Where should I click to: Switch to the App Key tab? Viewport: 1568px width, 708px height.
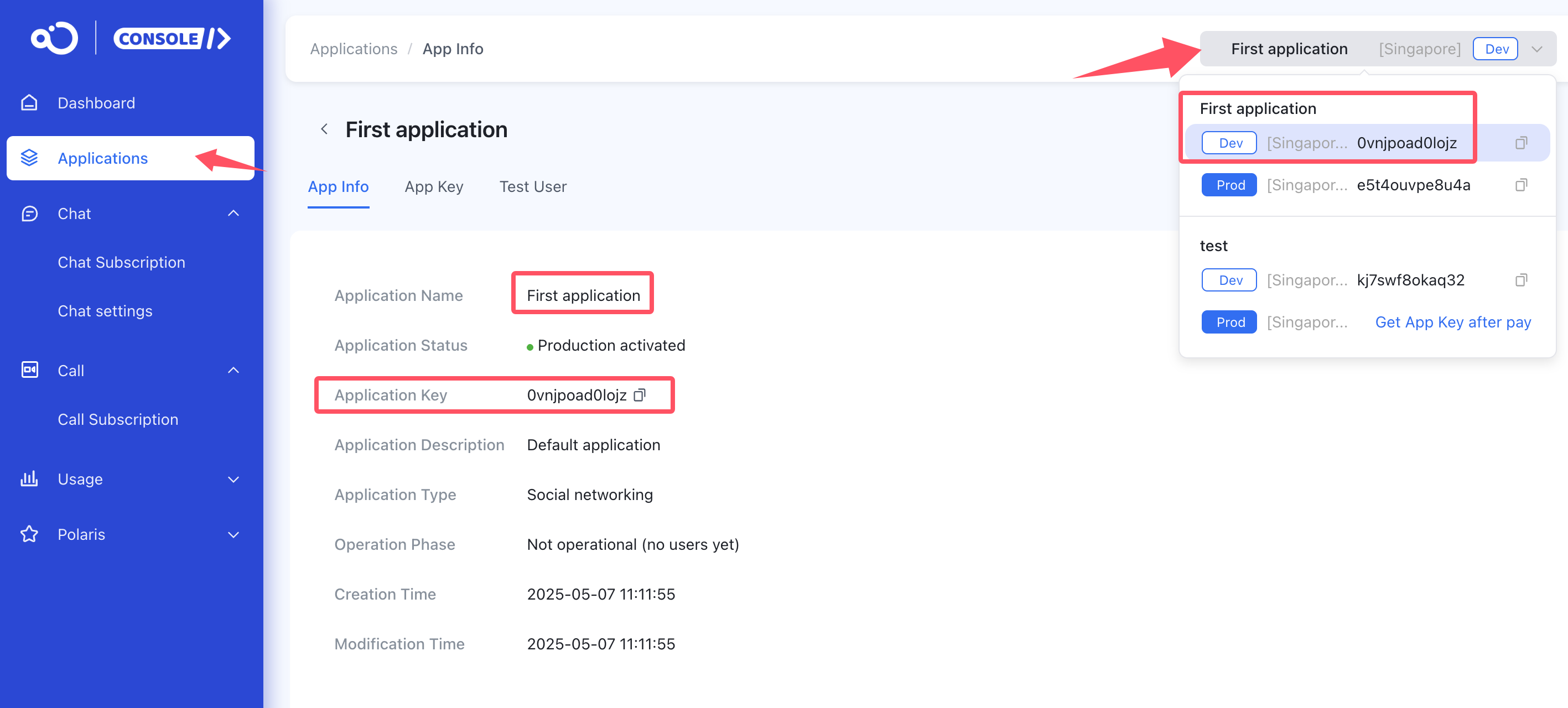click(x=433, y=187)
